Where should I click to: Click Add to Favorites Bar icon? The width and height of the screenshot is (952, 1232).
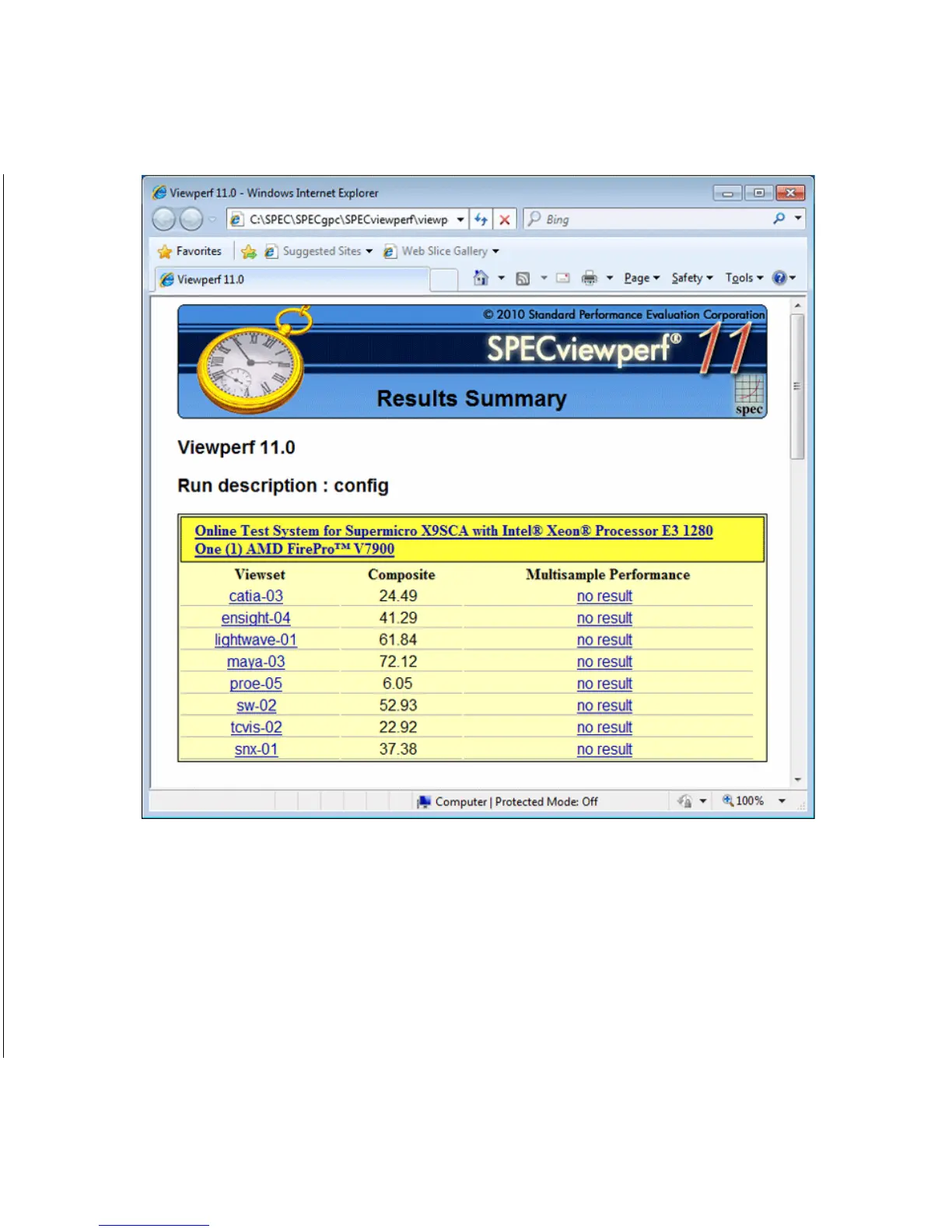[249, 251]
